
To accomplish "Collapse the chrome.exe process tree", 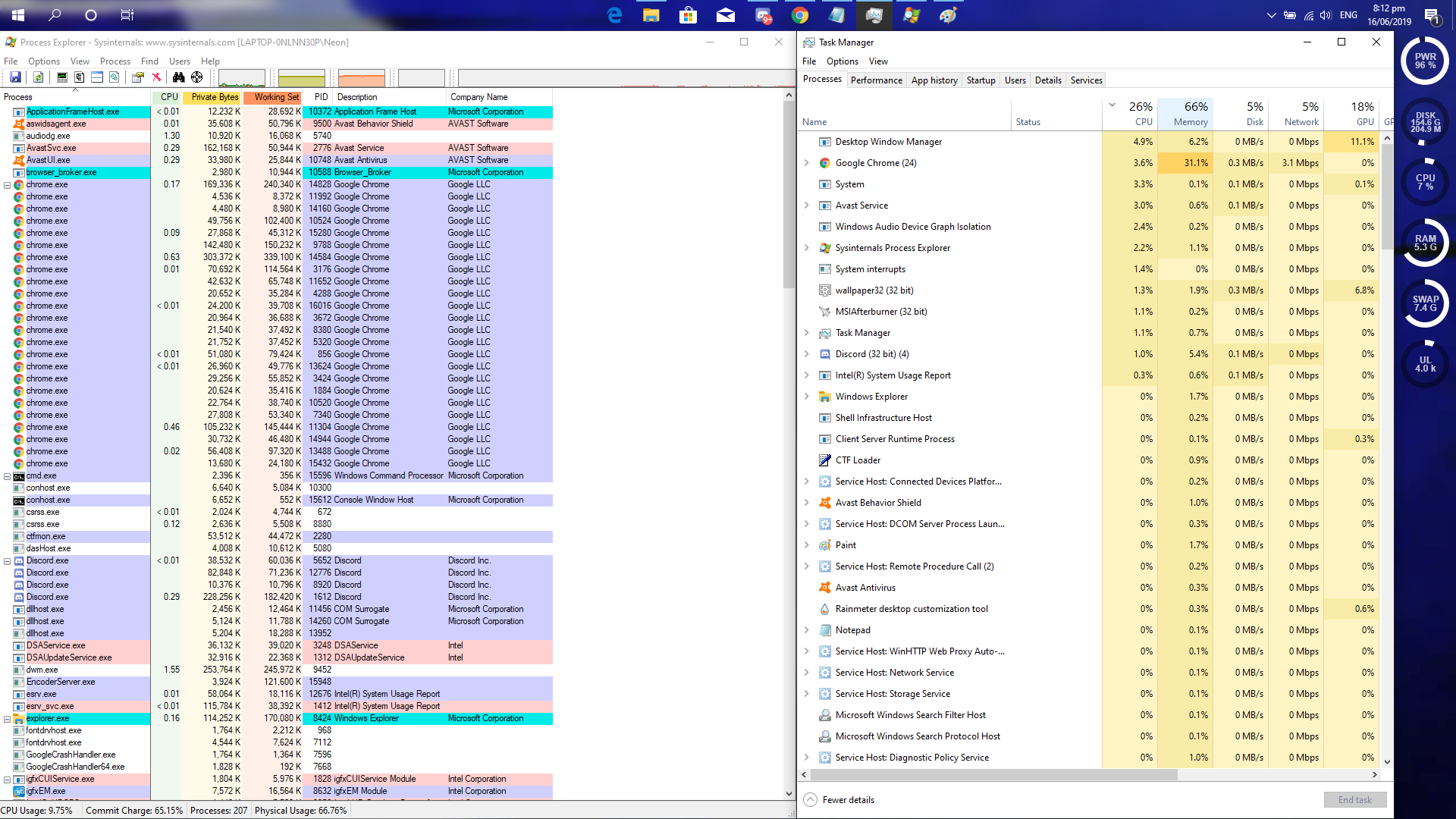I will click(x=8, y=184).
